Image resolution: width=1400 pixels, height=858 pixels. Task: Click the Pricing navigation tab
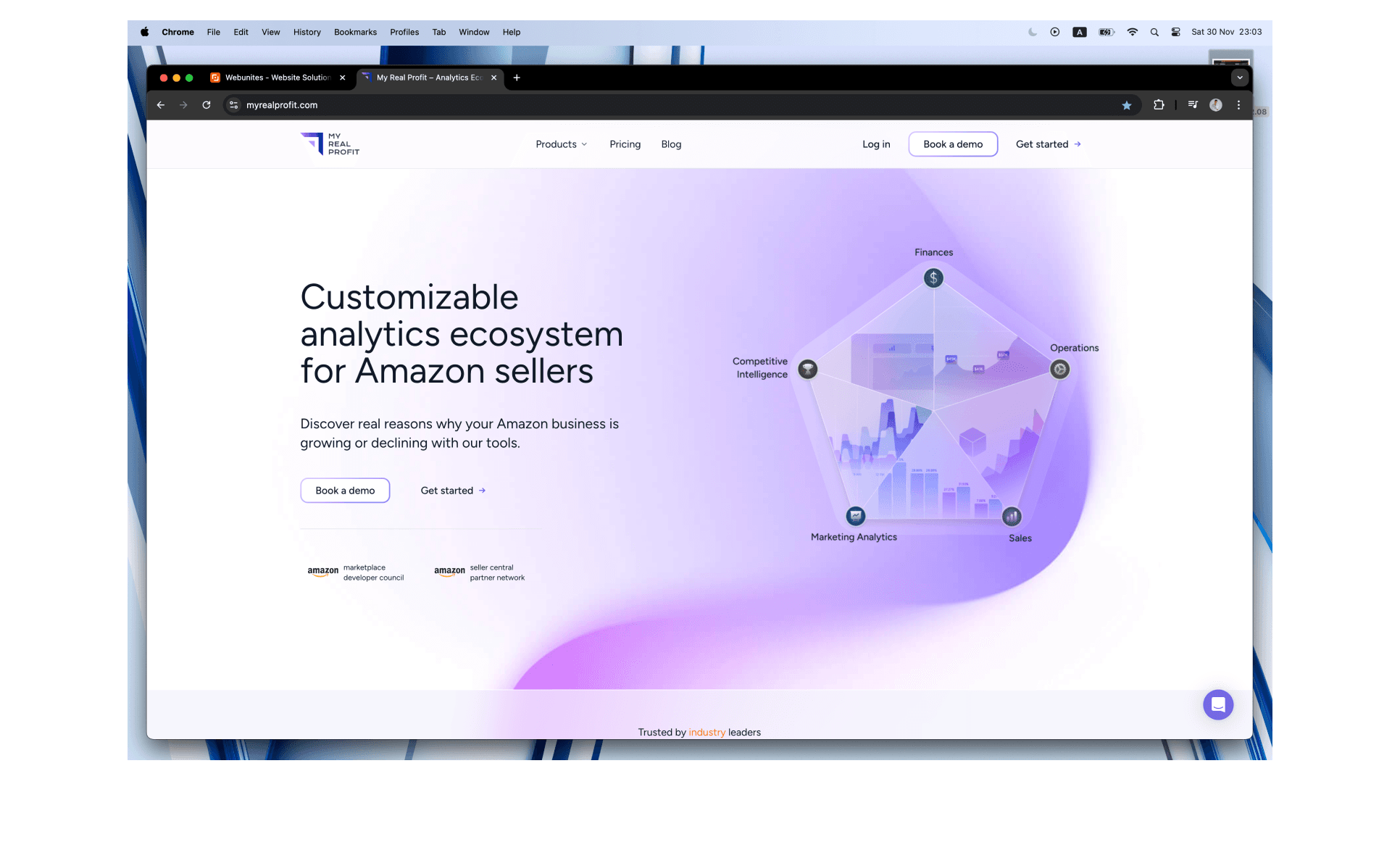coord(624,144)
